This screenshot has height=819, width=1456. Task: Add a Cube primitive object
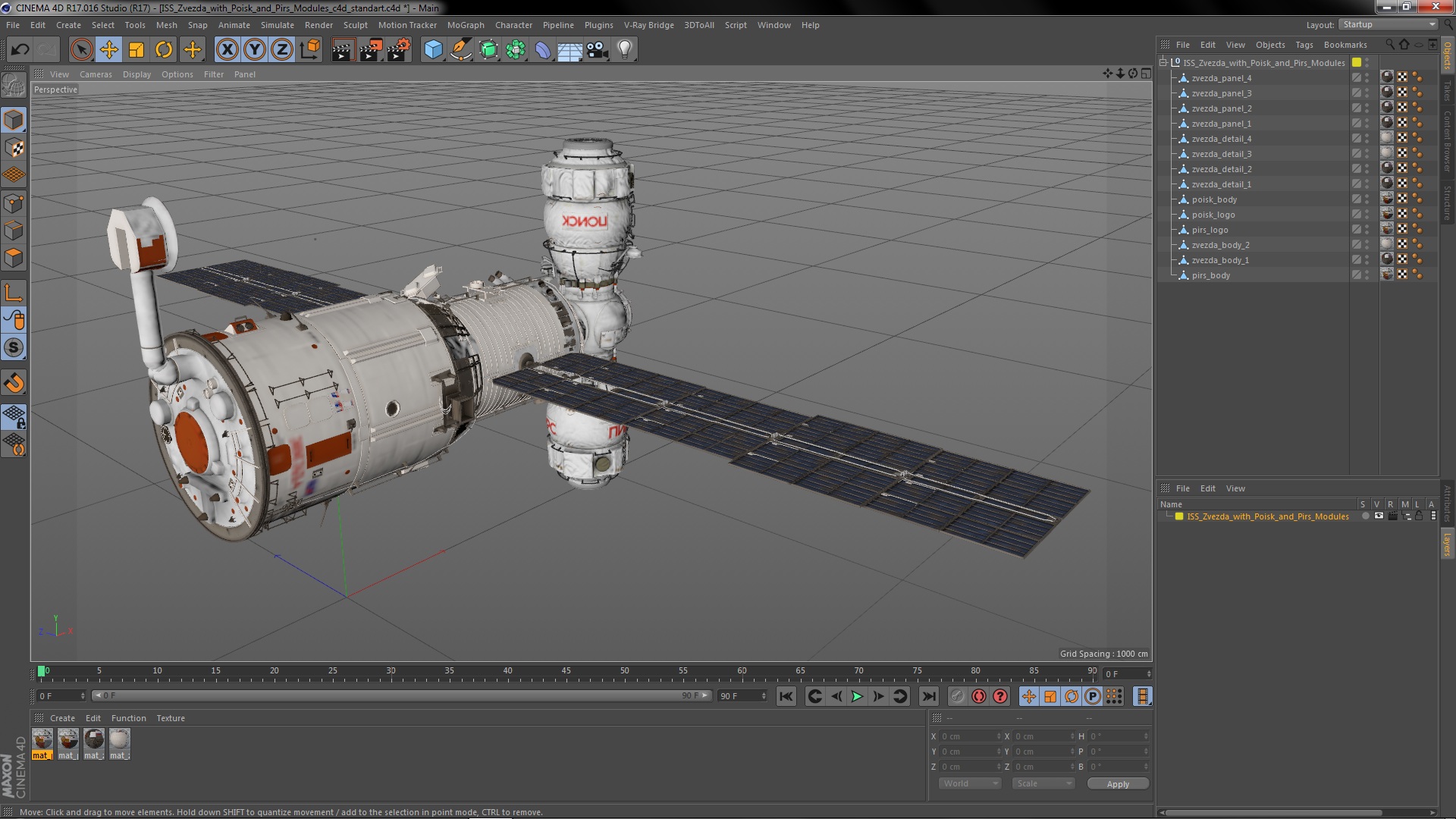click(x=433, y=50)
